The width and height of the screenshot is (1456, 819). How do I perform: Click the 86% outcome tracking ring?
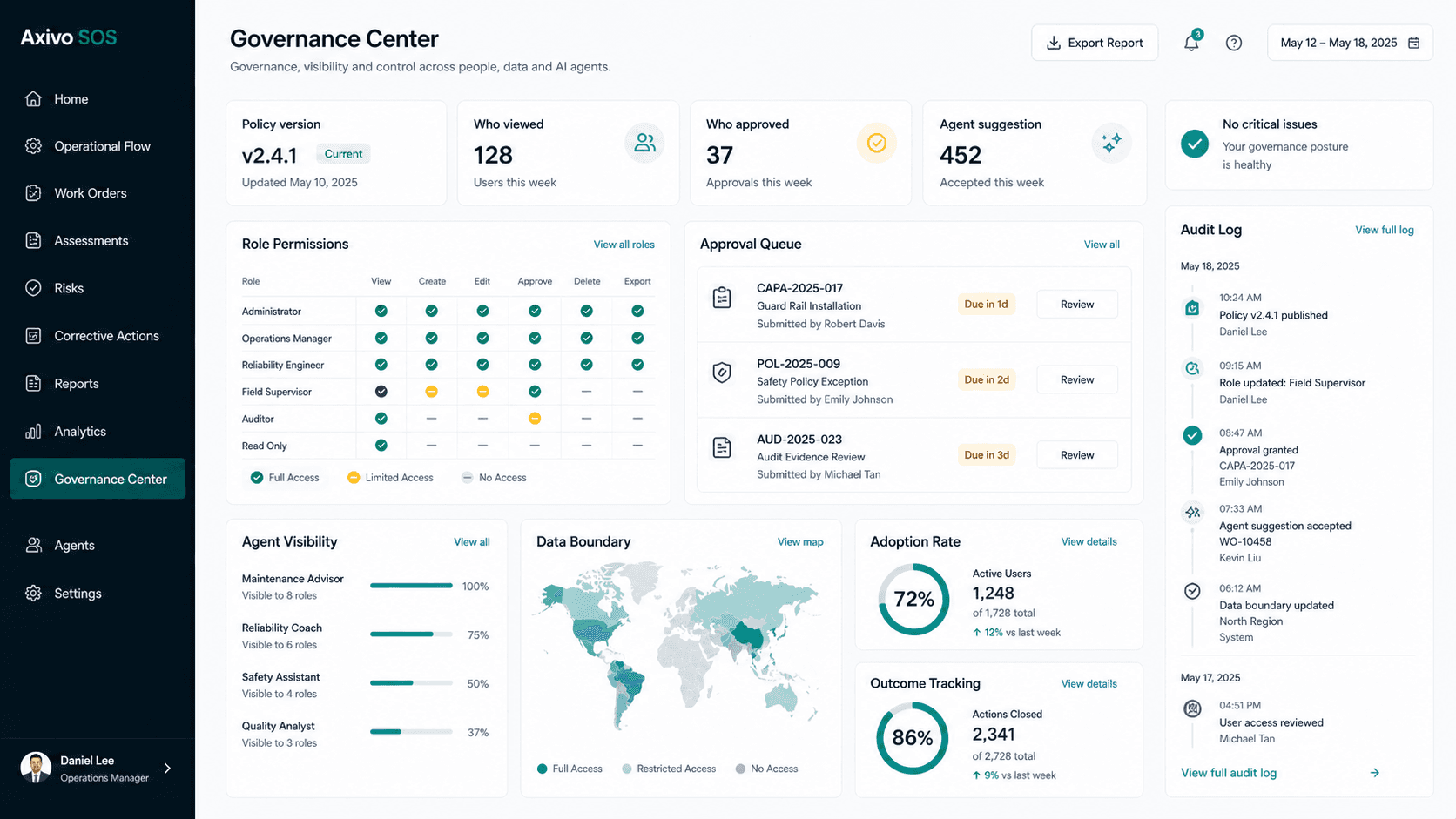(913, 738)
